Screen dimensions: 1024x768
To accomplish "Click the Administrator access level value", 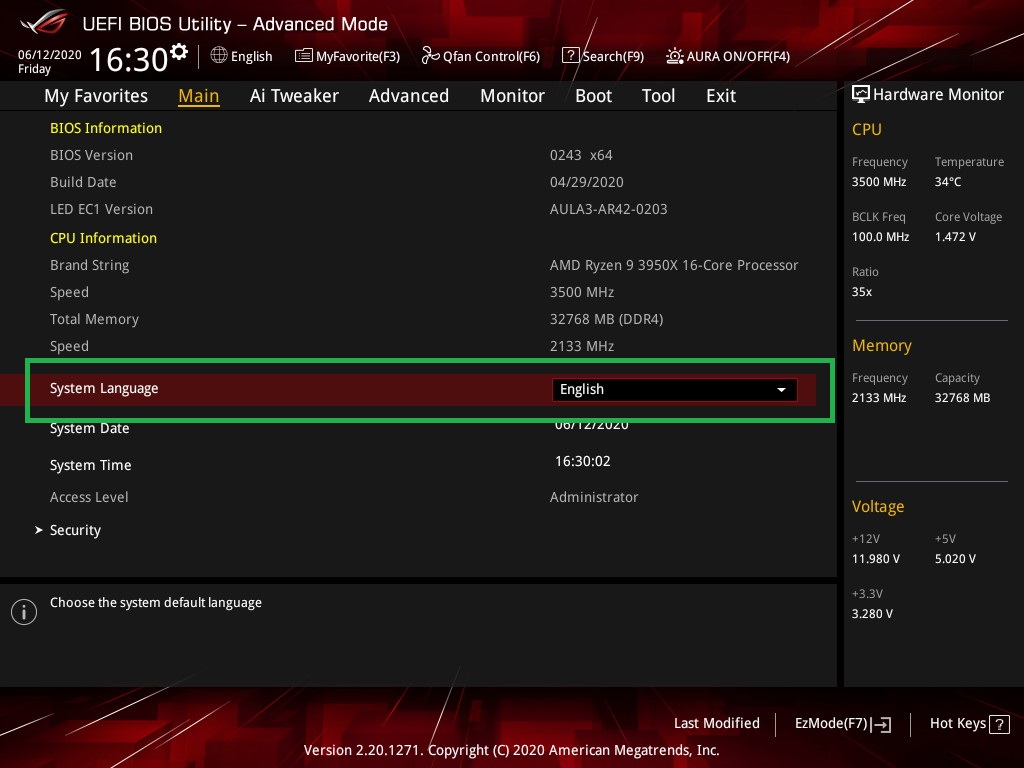I will (x=594, y=497).
